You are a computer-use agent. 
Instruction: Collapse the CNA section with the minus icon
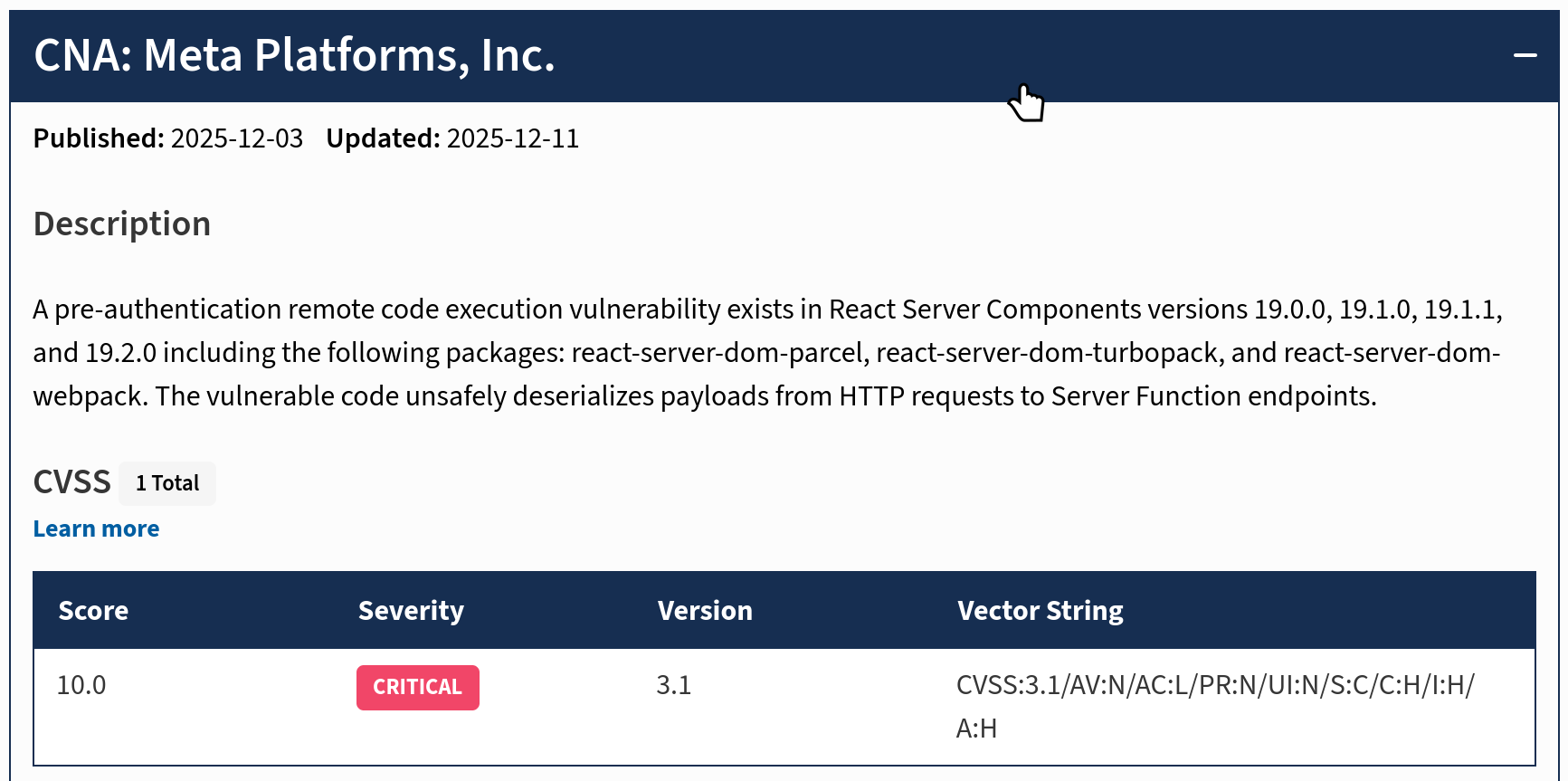tap(1525, 56)
